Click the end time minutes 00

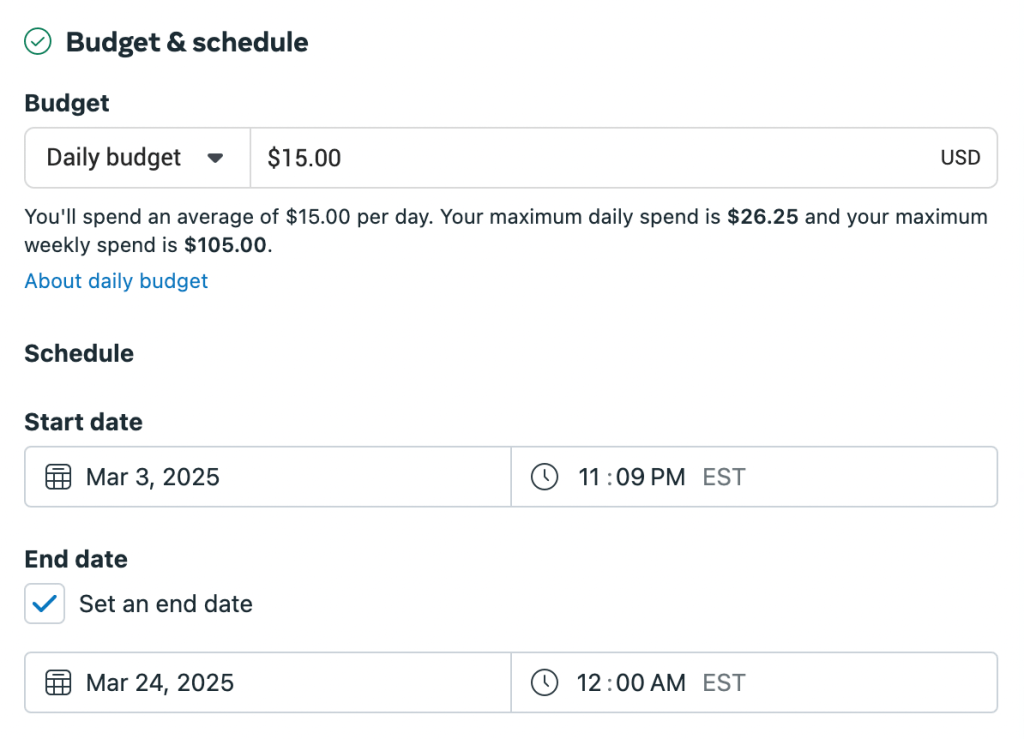pyautogui.click(x=626, y=683)
